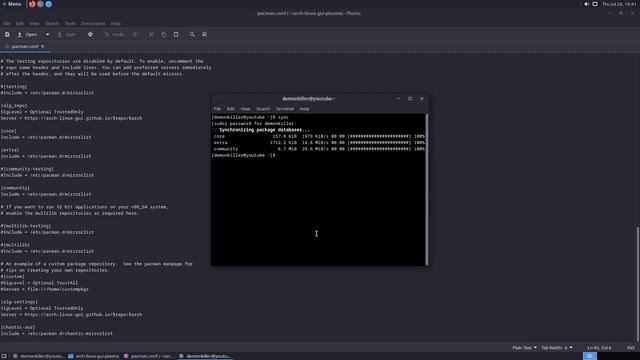Click the gray launcher icon in top panel
The image size is (640, 360).
coord(40,4)
